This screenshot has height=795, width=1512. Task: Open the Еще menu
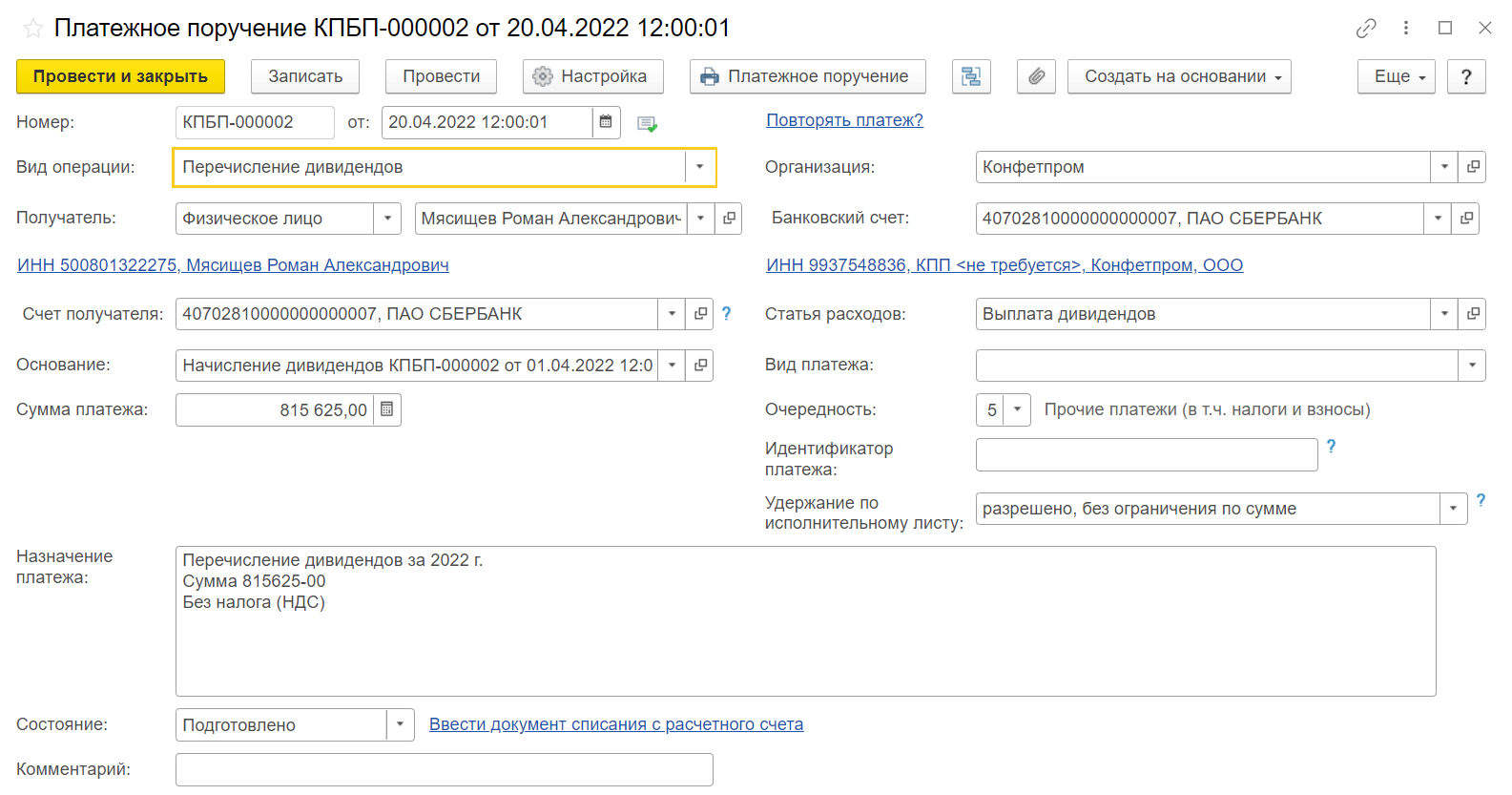pyautogui.click(x=1396, y=76)
